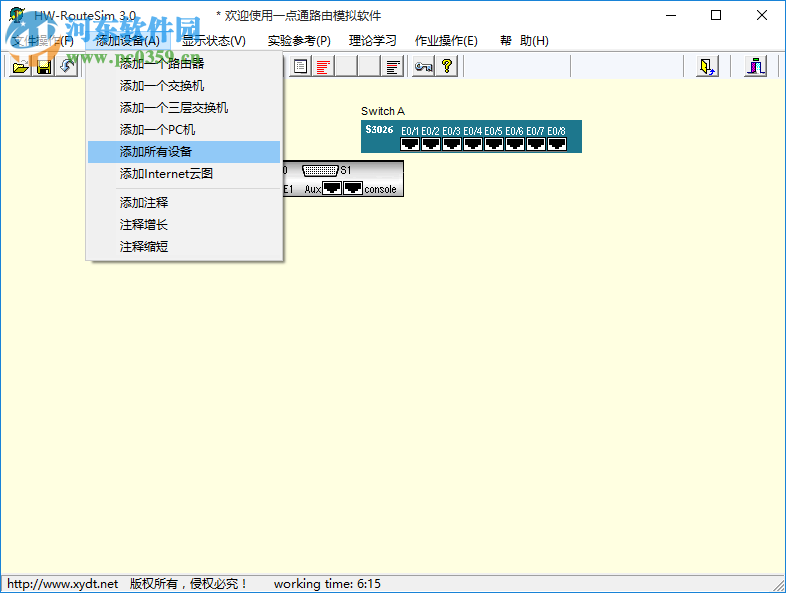Screen dimensions: 786x593
Task: Click the save floppy disk icon
Action: point(44,66)
